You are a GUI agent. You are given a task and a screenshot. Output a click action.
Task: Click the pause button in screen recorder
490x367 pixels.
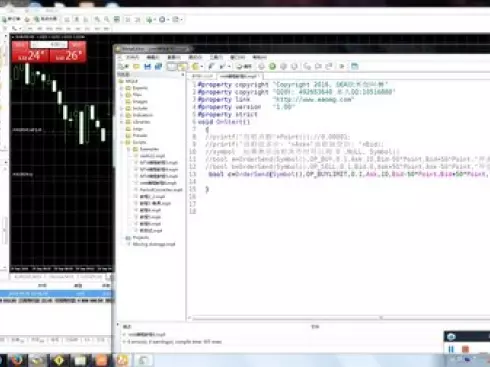451,349
